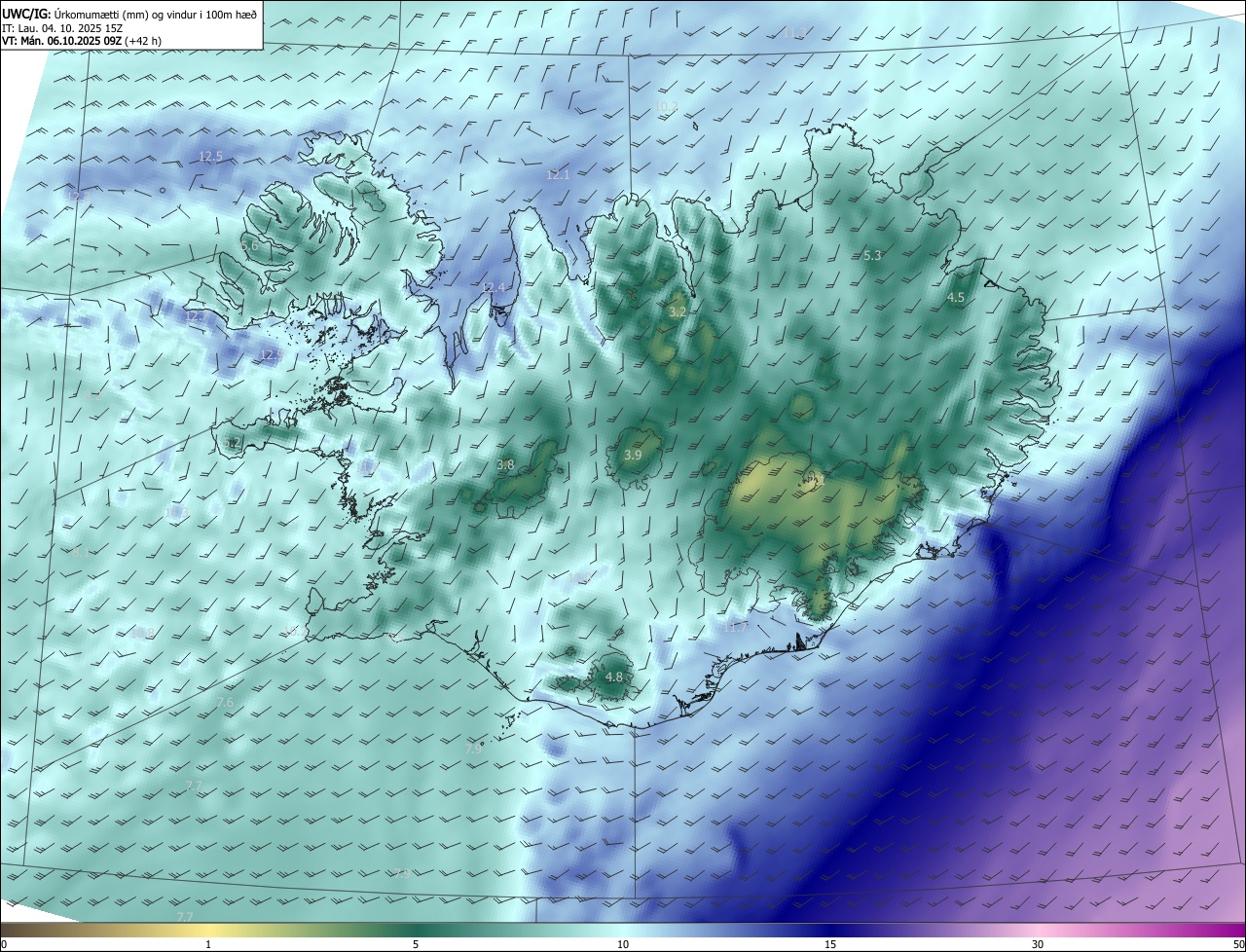Click the 3.2 value label on the map
This screenshot has height=952, width=1246.
click(678, 312)
